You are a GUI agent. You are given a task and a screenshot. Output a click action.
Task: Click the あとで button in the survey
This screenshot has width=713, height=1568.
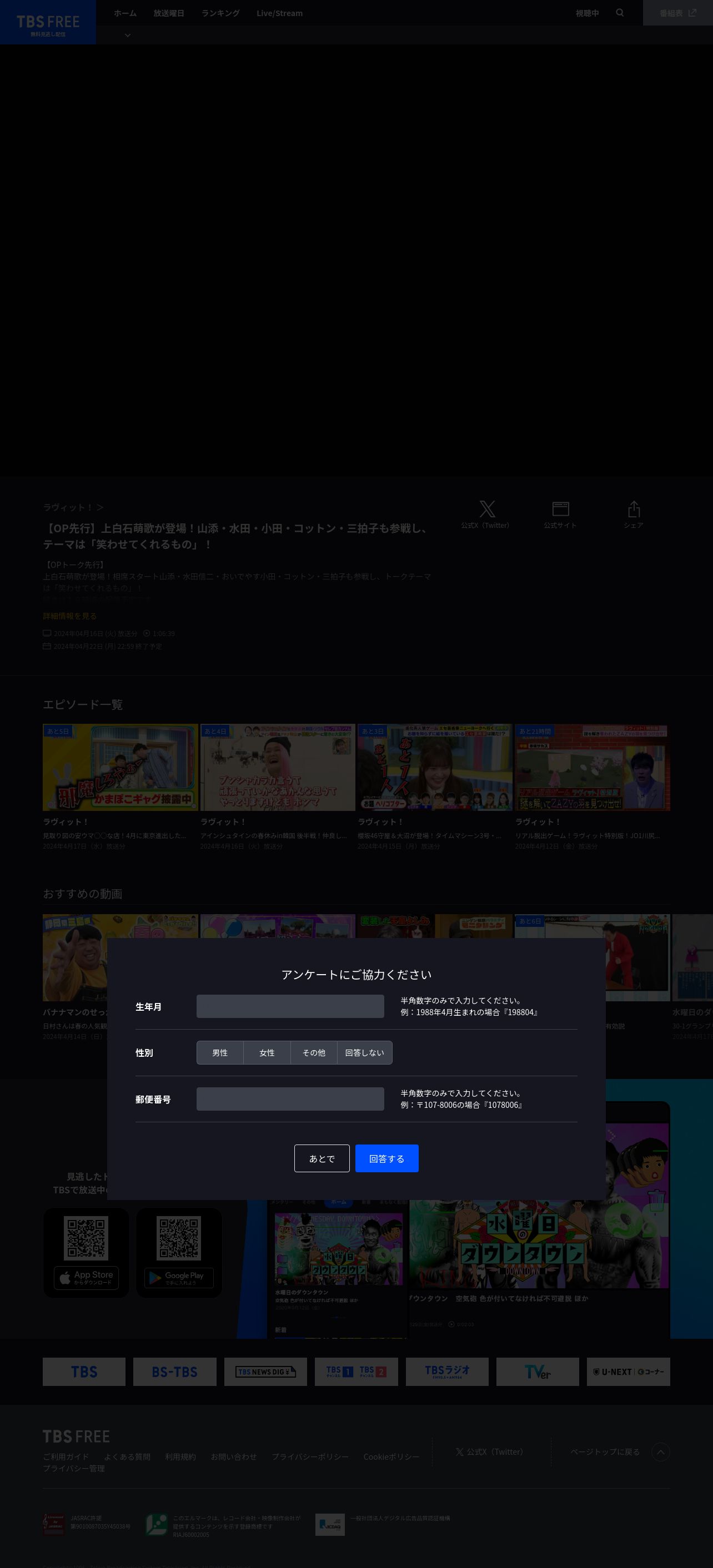coord(322,1158)
